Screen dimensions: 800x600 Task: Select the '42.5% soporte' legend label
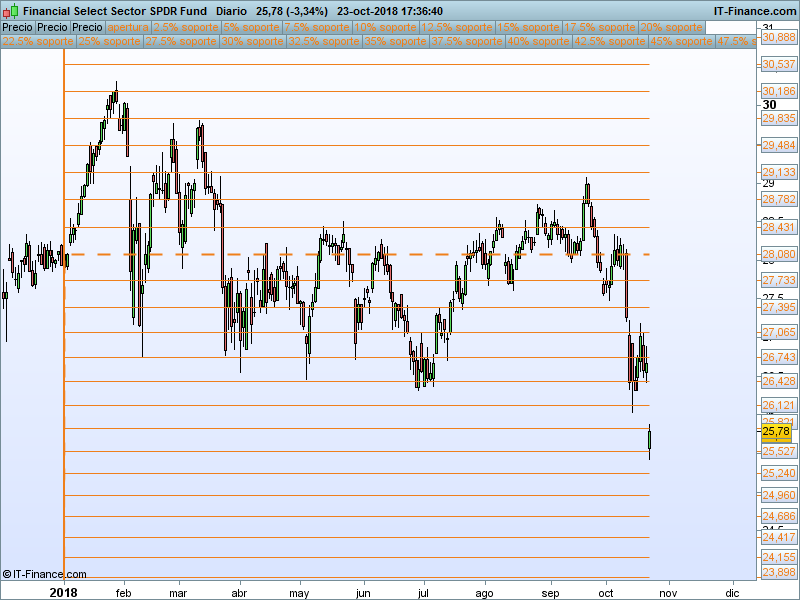(609, 41)
